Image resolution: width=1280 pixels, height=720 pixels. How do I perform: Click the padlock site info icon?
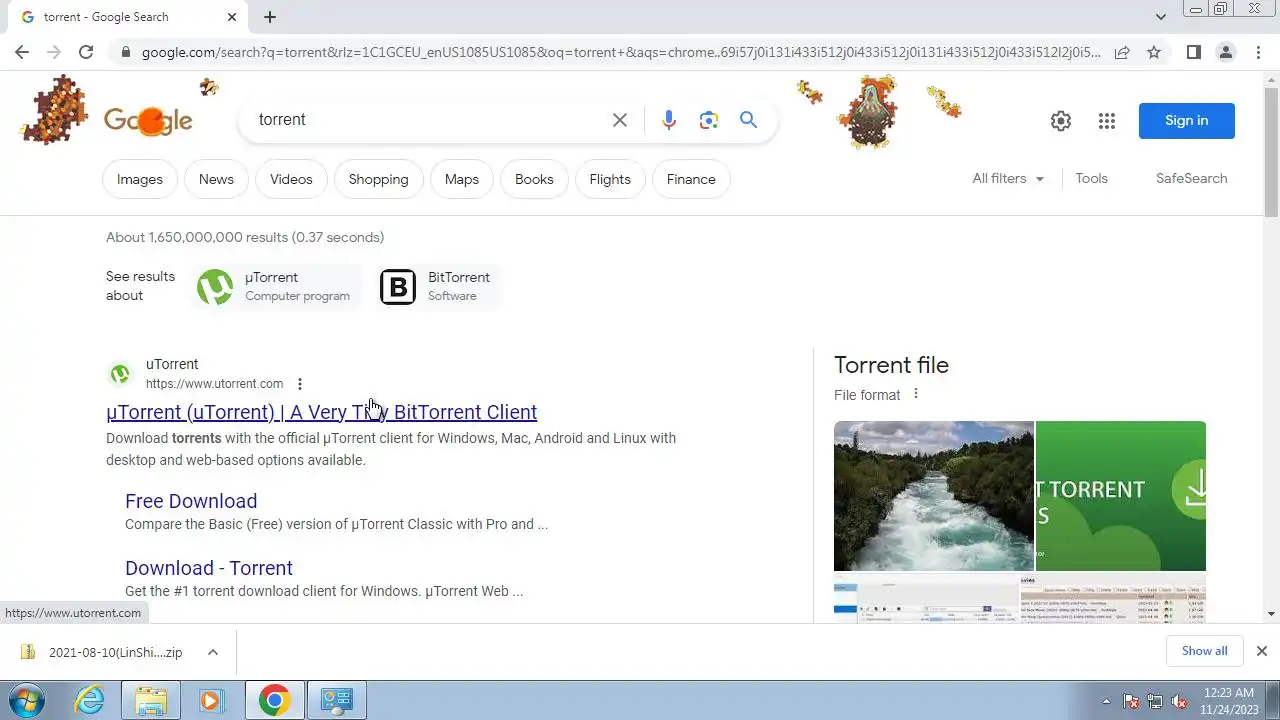pos(125,52)
